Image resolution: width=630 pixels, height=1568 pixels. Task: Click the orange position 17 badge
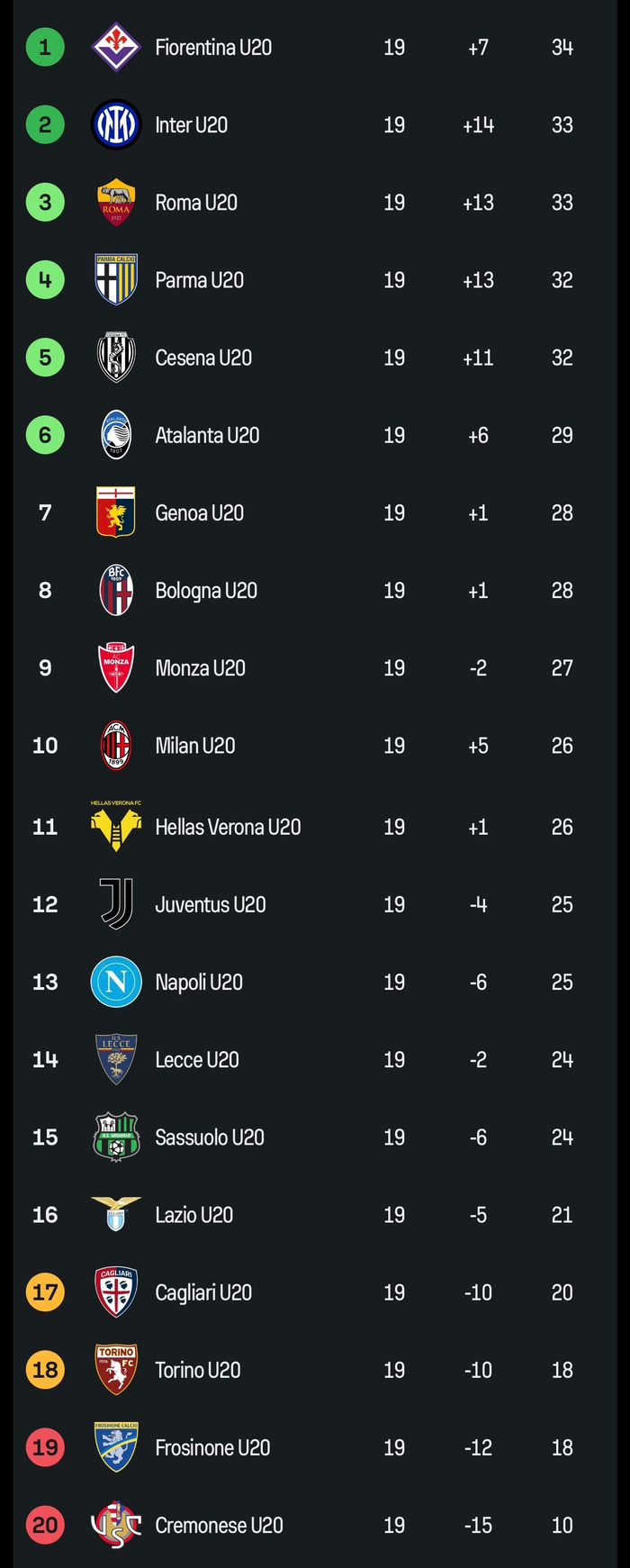tap(45, 1292)
